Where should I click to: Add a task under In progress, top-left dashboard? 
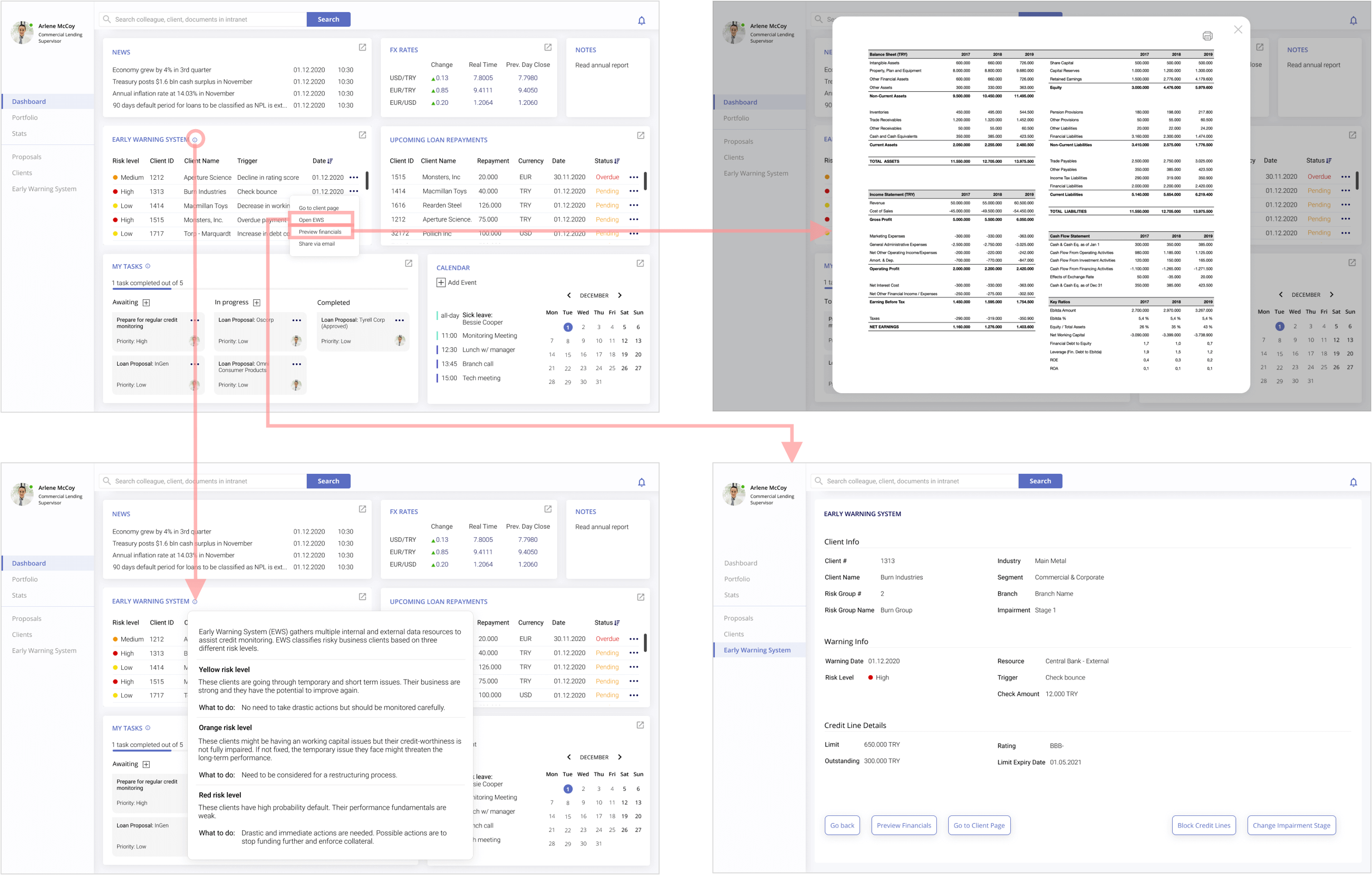pos(256,303)
